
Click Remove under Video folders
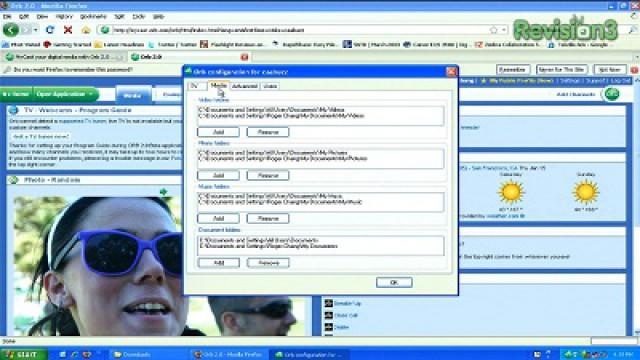click(268, 132)
